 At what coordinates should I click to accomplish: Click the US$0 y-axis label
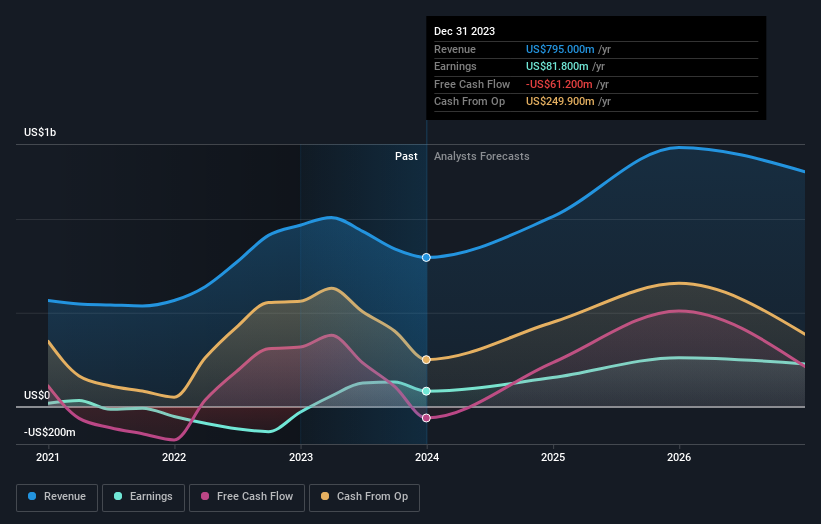point(37,395)
